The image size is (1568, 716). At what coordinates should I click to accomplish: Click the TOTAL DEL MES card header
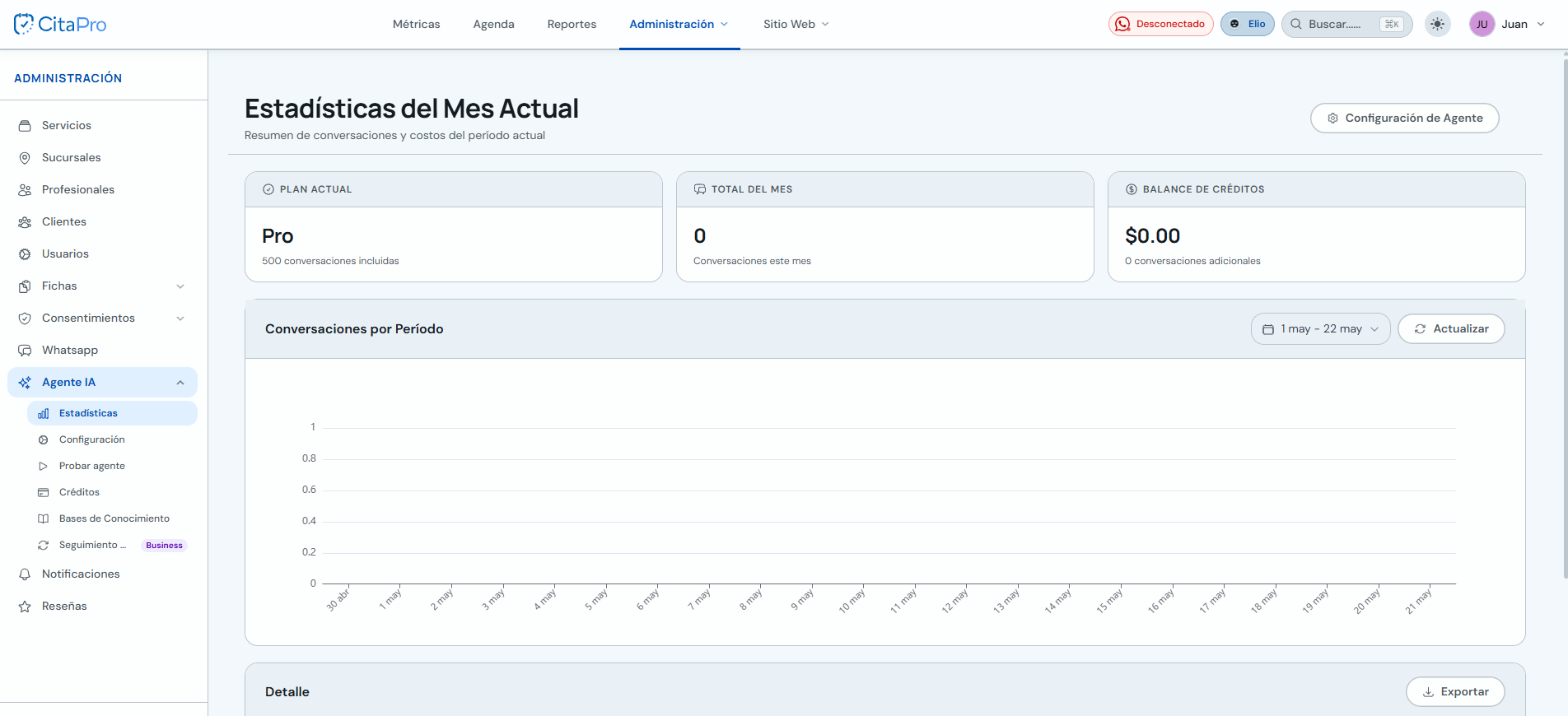point(885,189)
